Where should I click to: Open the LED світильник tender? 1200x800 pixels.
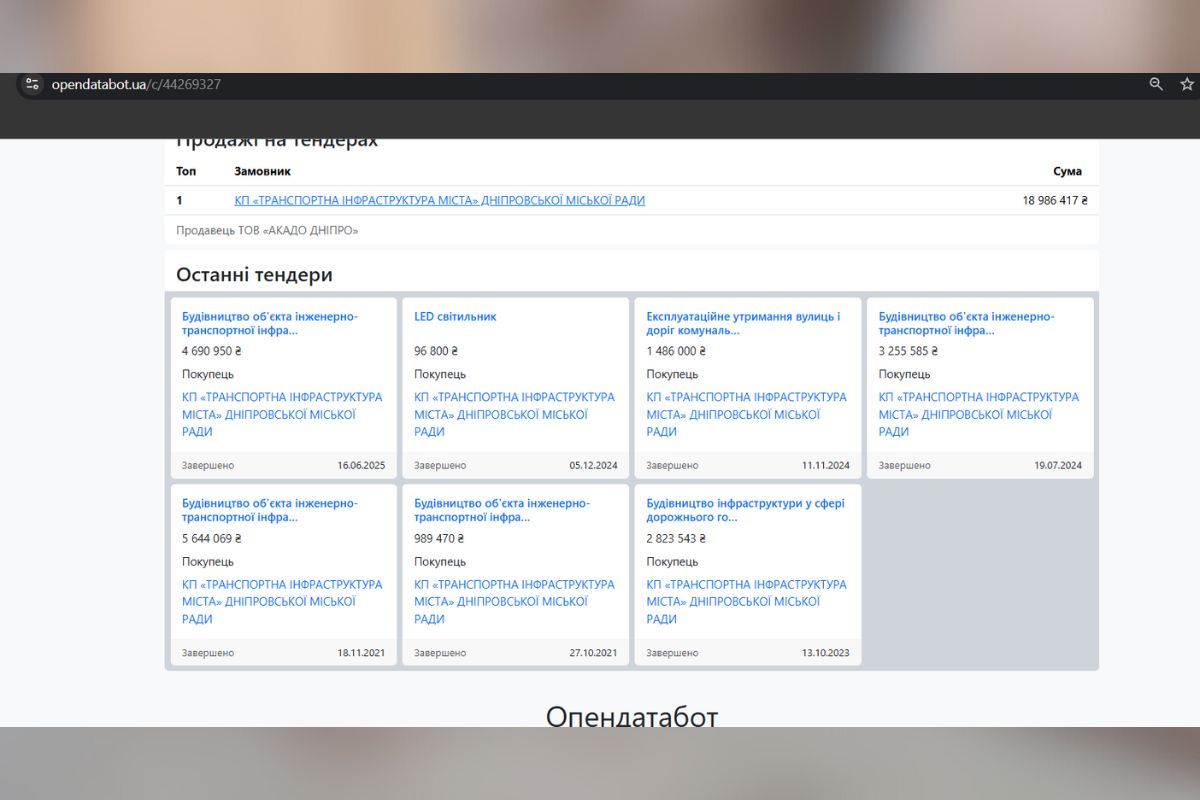click(455, 317)
